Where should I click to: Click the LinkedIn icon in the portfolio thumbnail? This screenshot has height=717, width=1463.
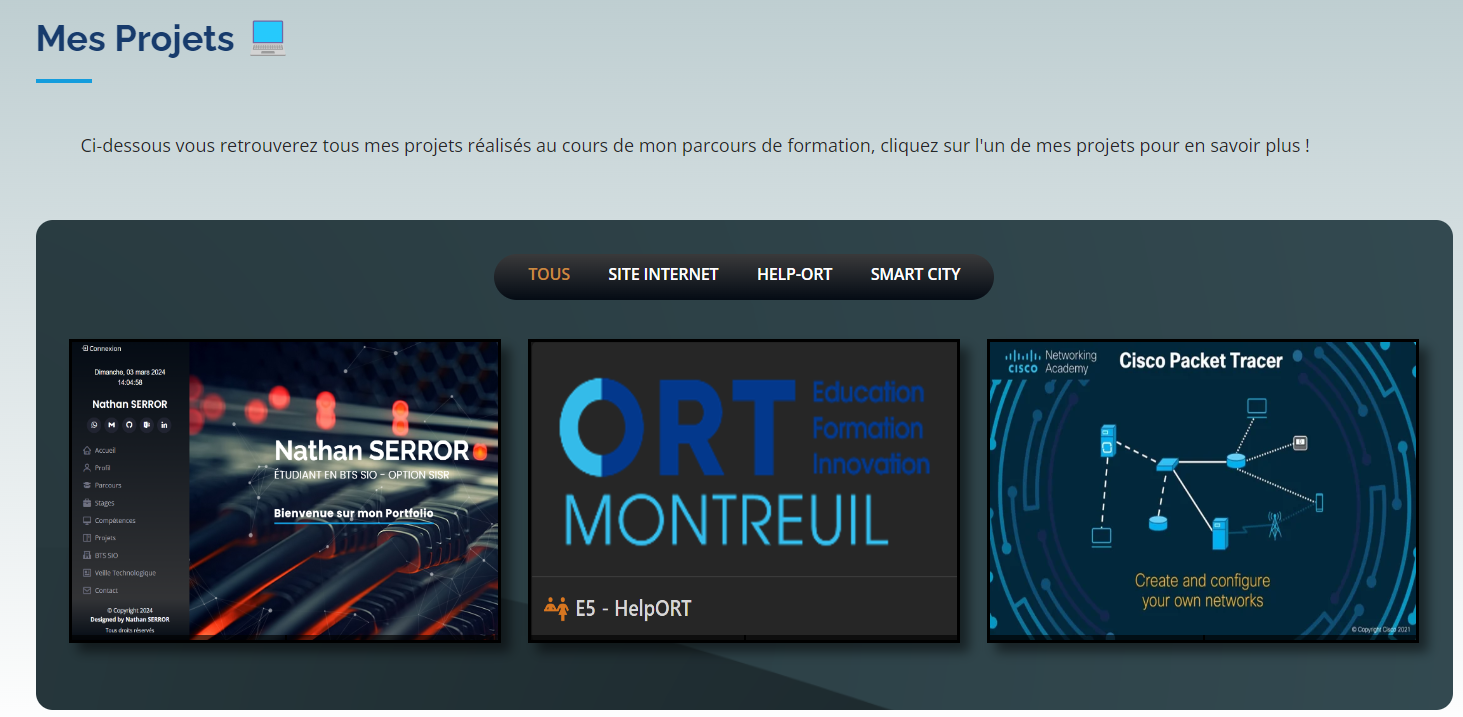(x=164, y=425)
